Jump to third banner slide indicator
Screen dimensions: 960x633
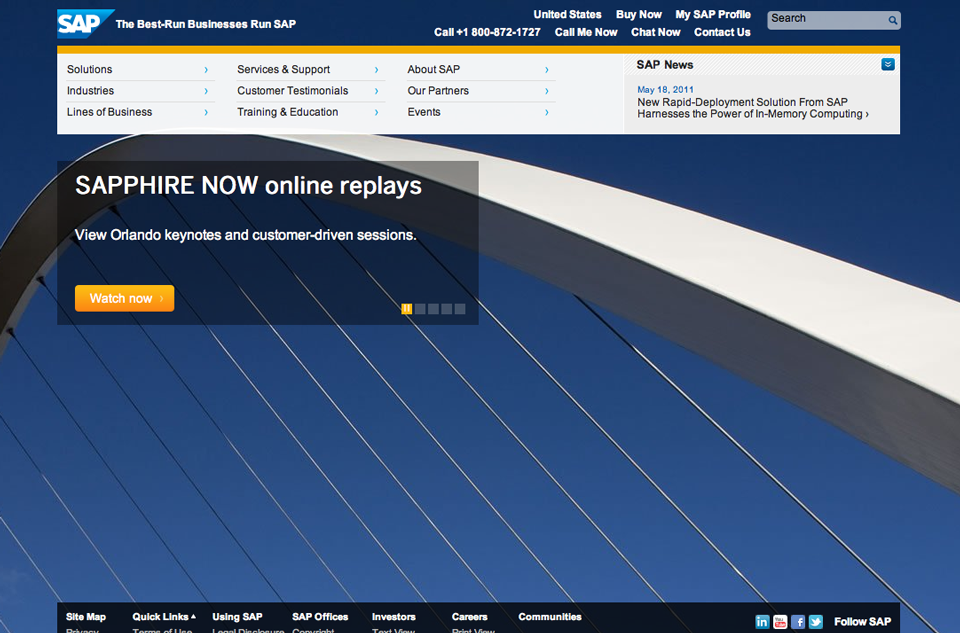[x=433, y=309]
